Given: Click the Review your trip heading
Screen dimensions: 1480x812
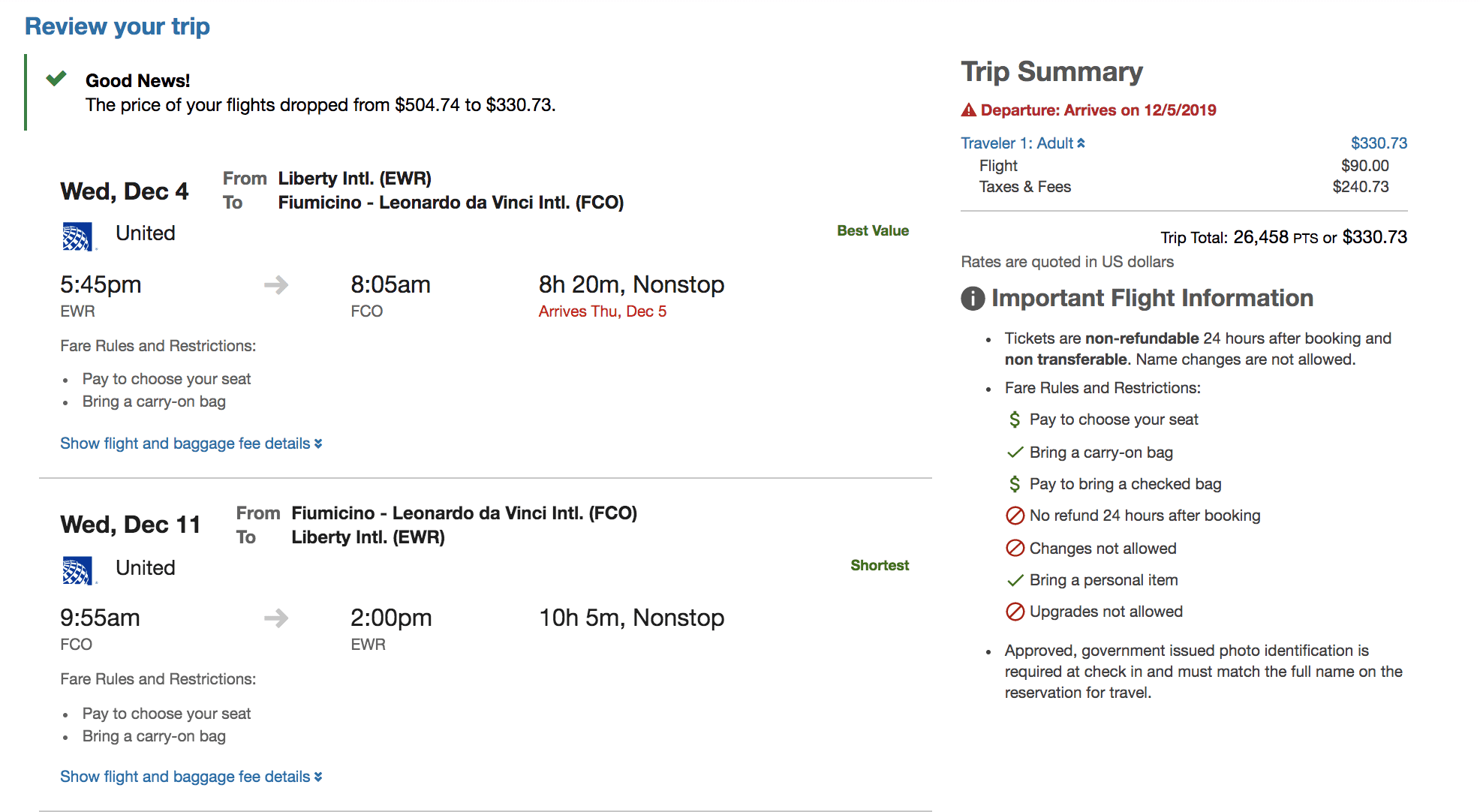Looking at the screenshot, I should pyautogui.click(x=117, y=26).
